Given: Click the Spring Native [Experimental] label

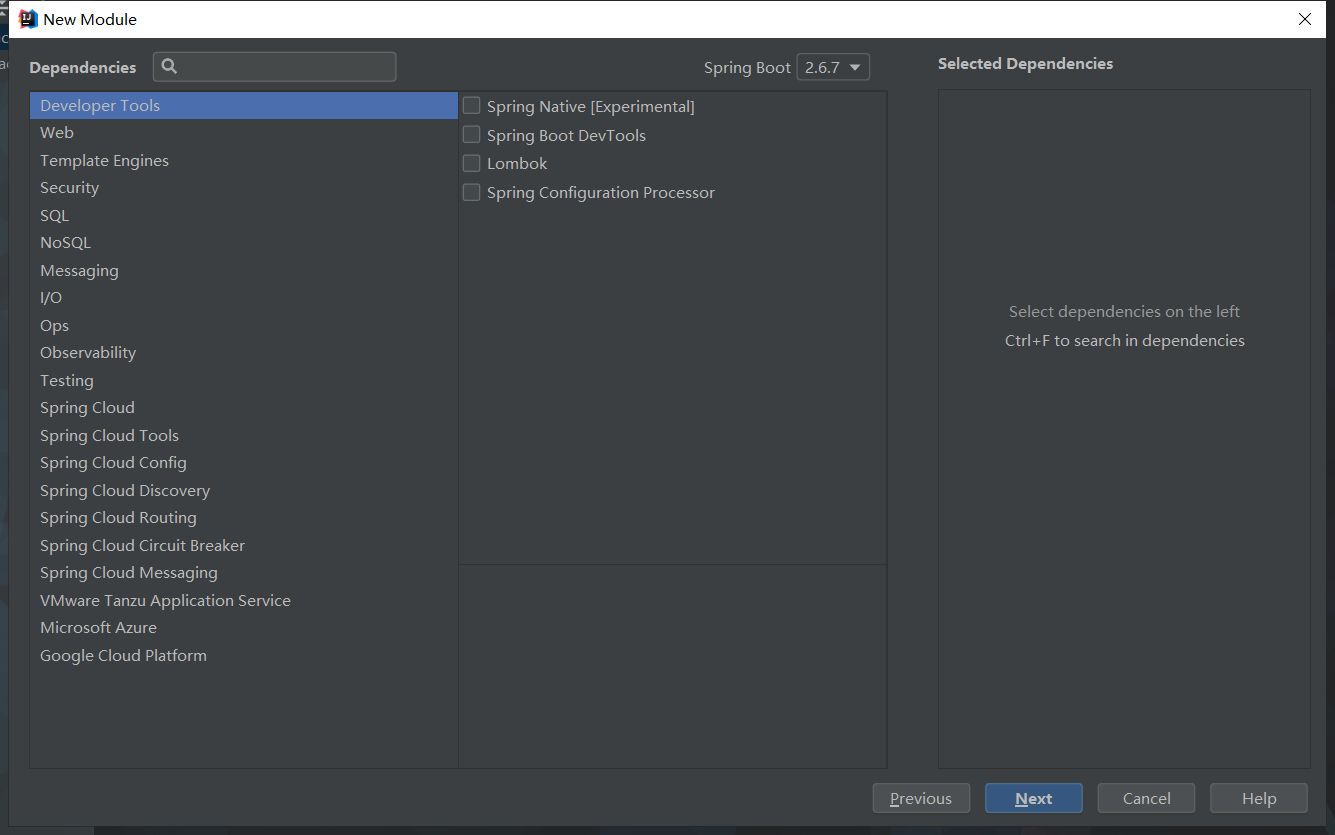Looking at the screenshot, I should point(591,106).
